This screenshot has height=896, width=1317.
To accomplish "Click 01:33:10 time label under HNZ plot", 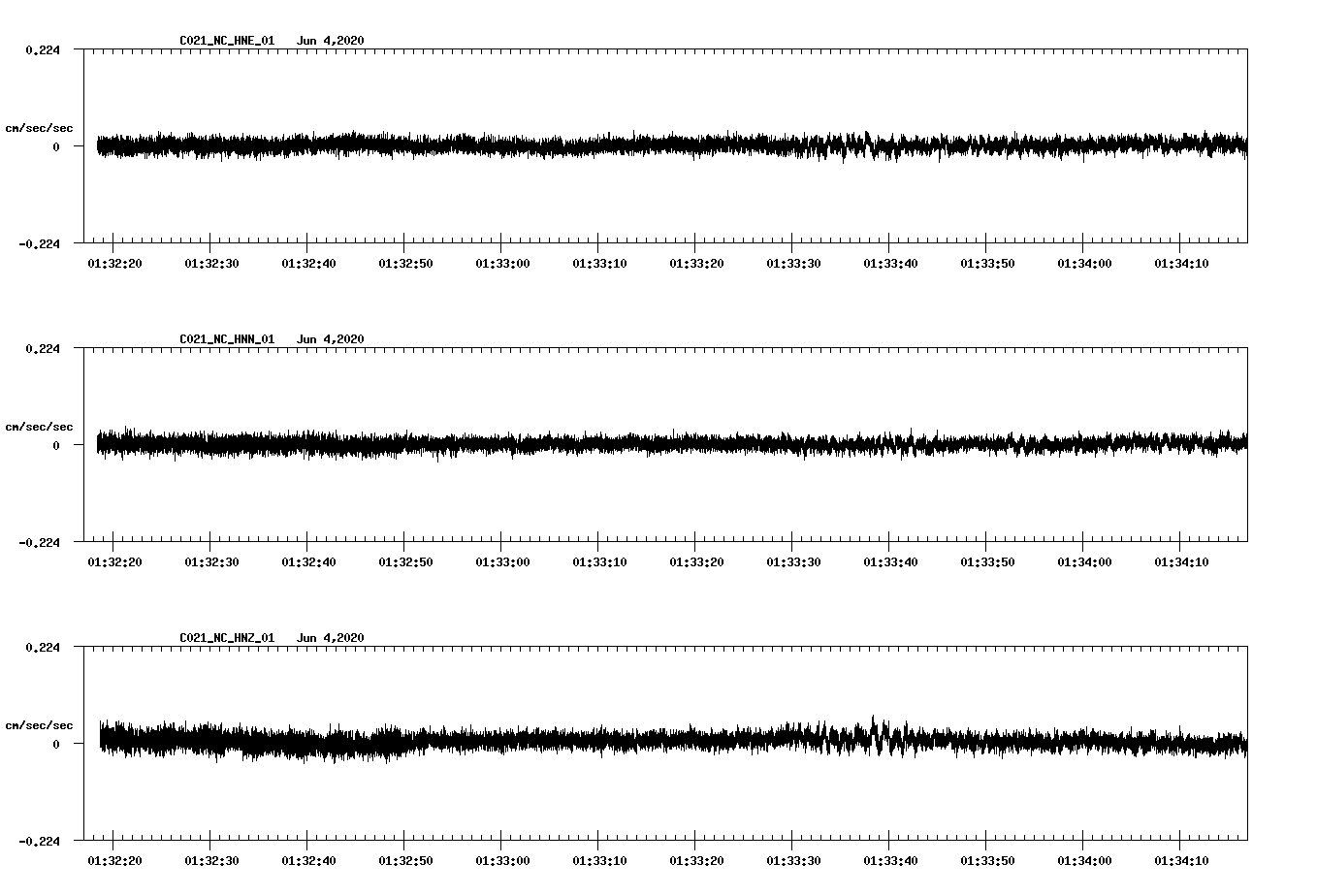I will pyautogui.click(x=599, y=861).
